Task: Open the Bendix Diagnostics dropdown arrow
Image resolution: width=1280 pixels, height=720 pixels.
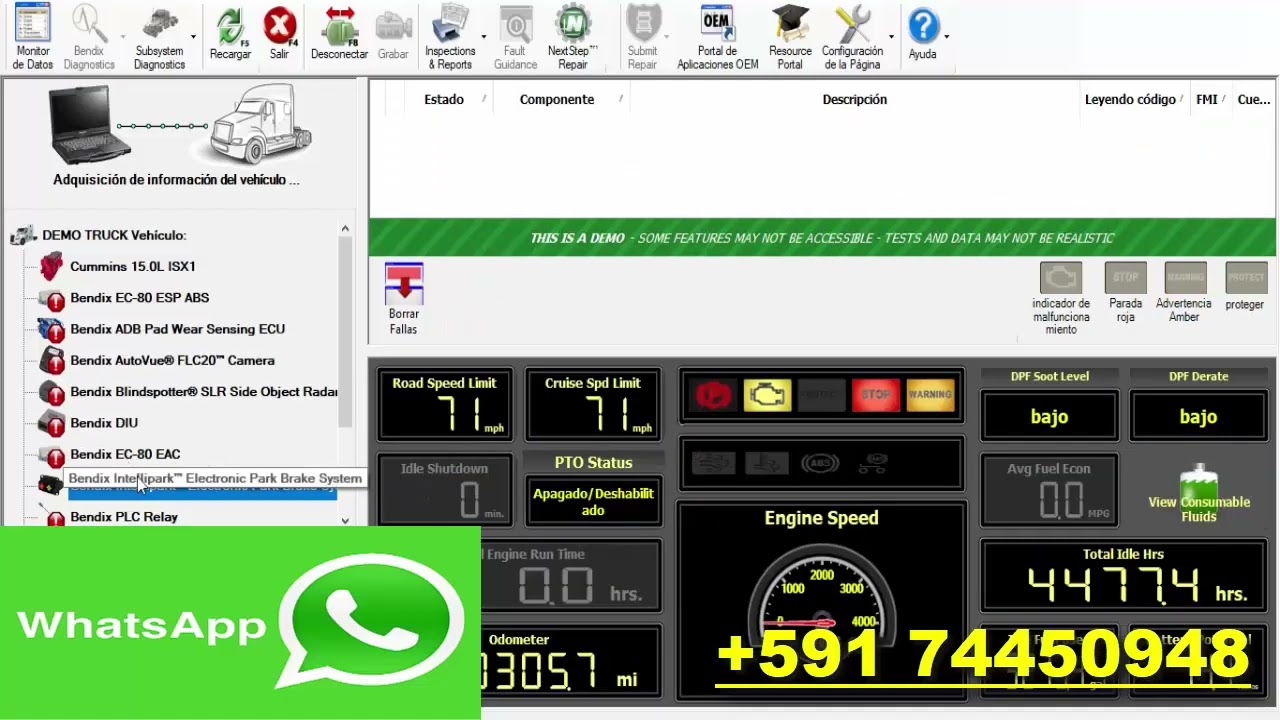Action: pyautogui.click(x=123, y=37)
